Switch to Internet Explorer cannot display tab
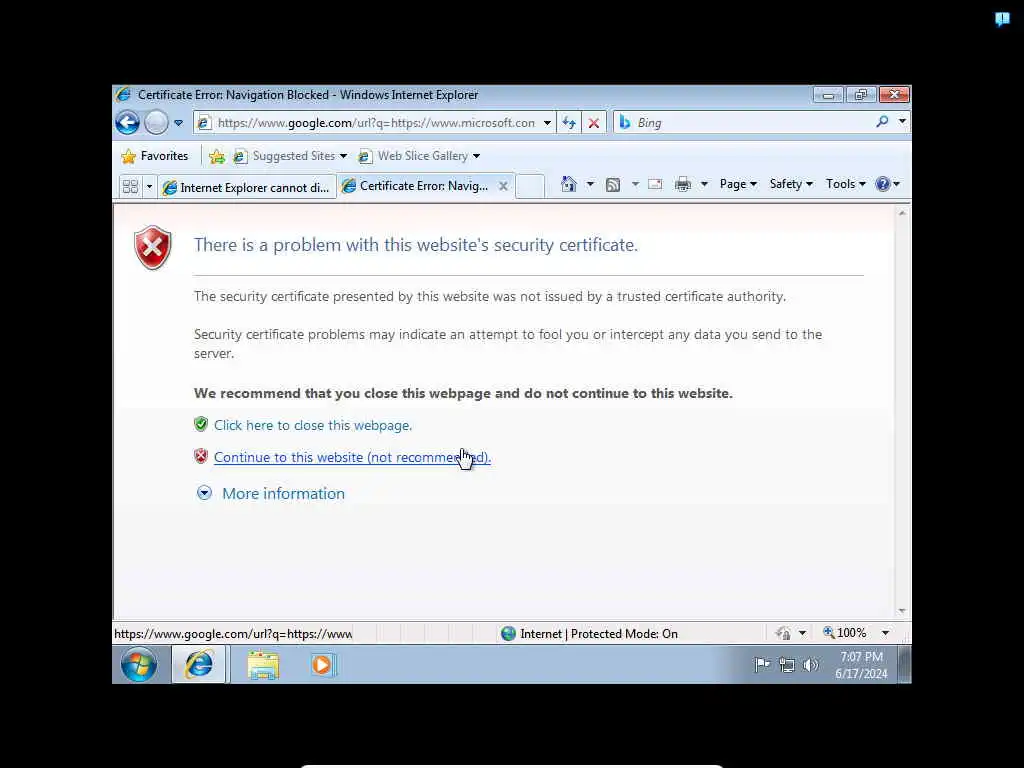 coord(247,187)
